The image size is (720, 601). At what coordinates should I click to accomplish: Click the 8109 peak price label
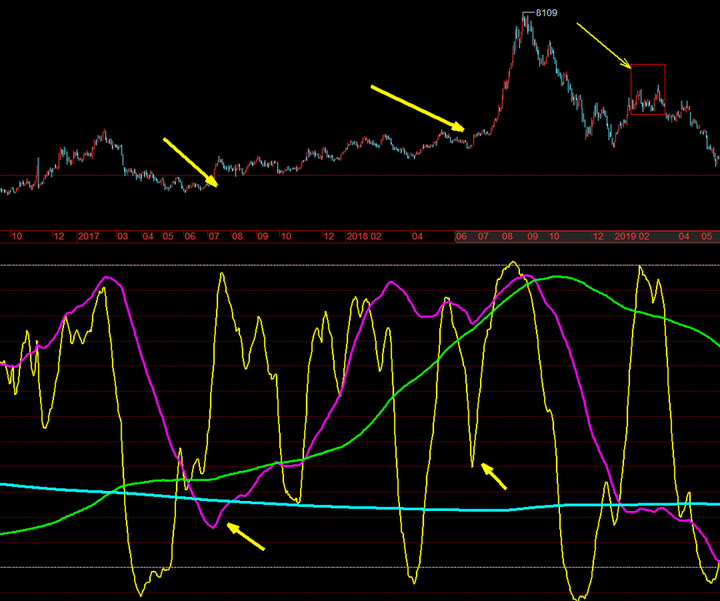pos(546,13)
